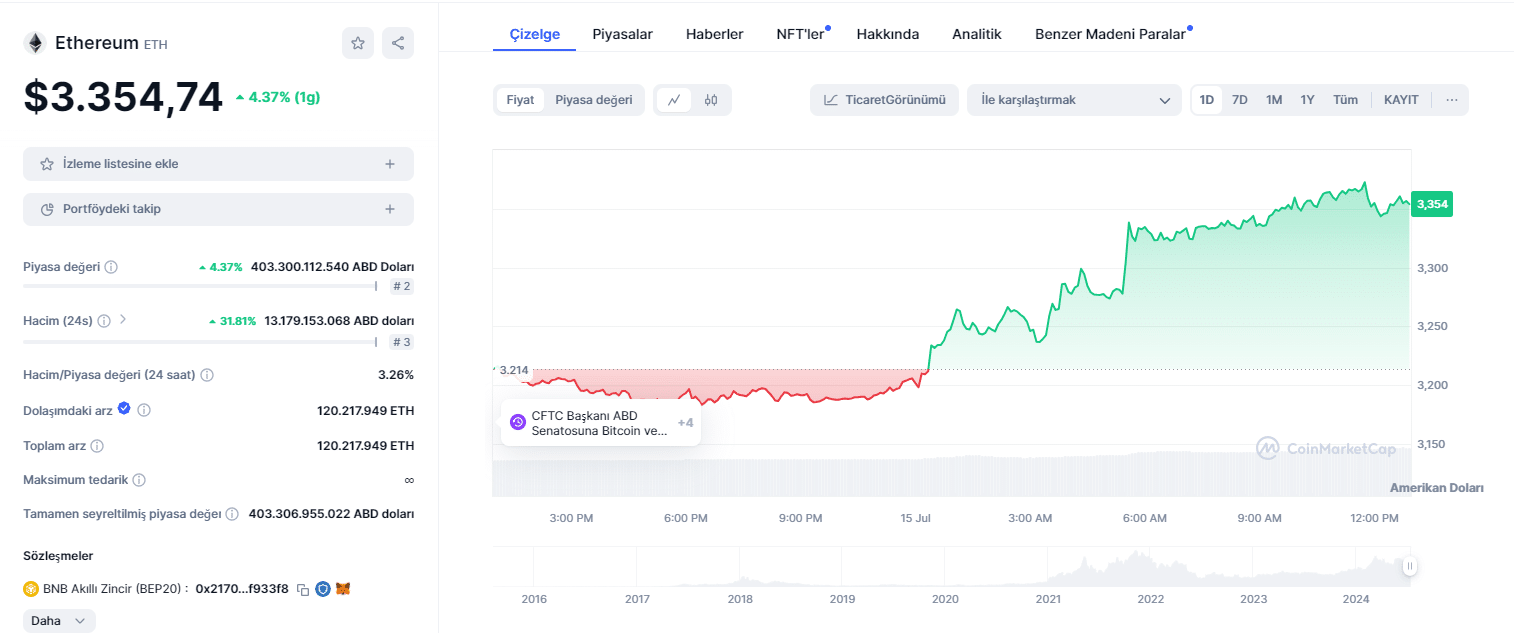The width and height of the screenshot is (1514, 633).
Task: Open the NFT'ler tab
Action: click(x=801, y=34)
